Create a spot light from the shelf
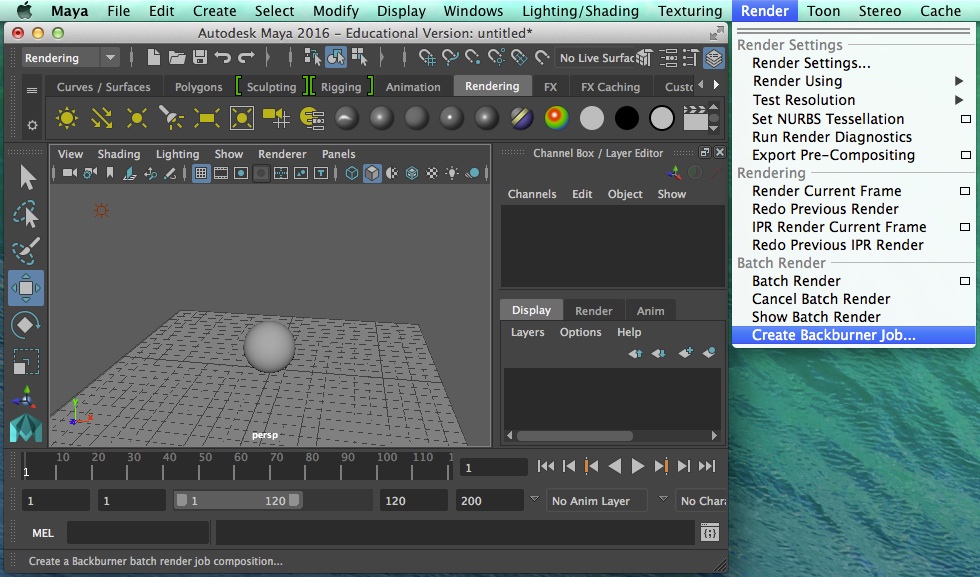This screenshot has width=980, height=577. point(171,118)
